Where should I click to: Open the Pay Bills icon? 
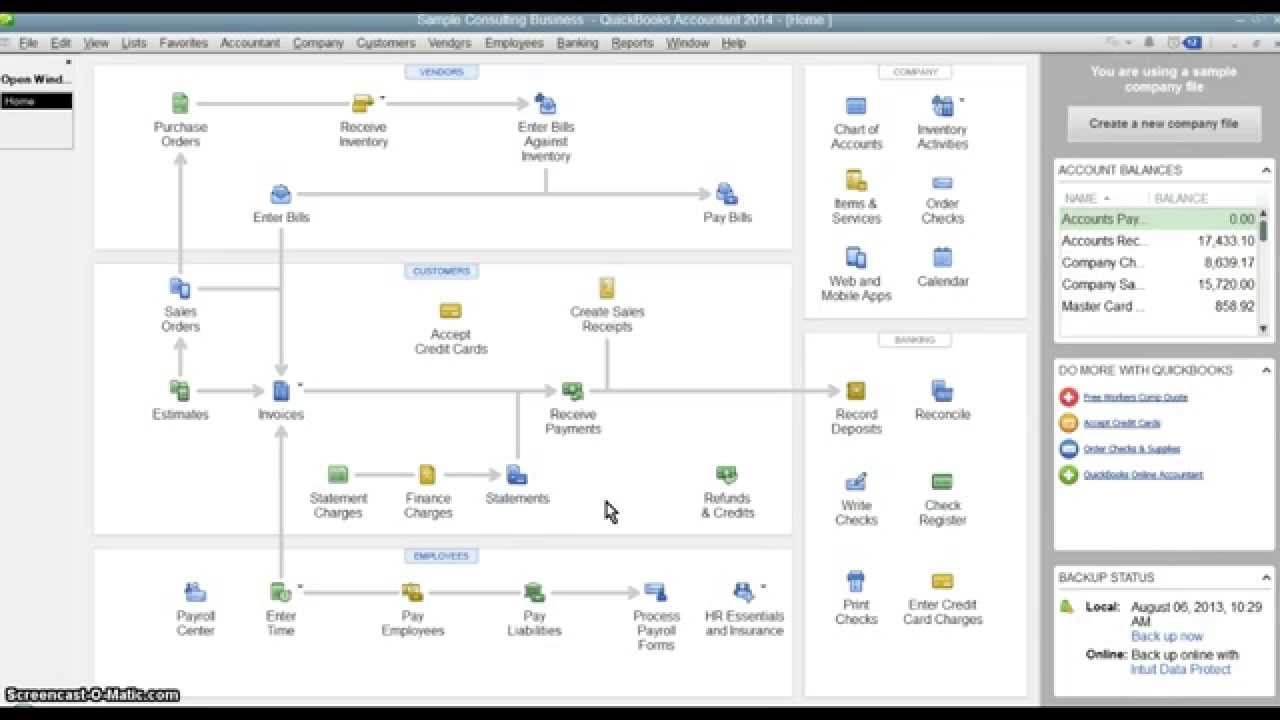(x=727, y=194)
